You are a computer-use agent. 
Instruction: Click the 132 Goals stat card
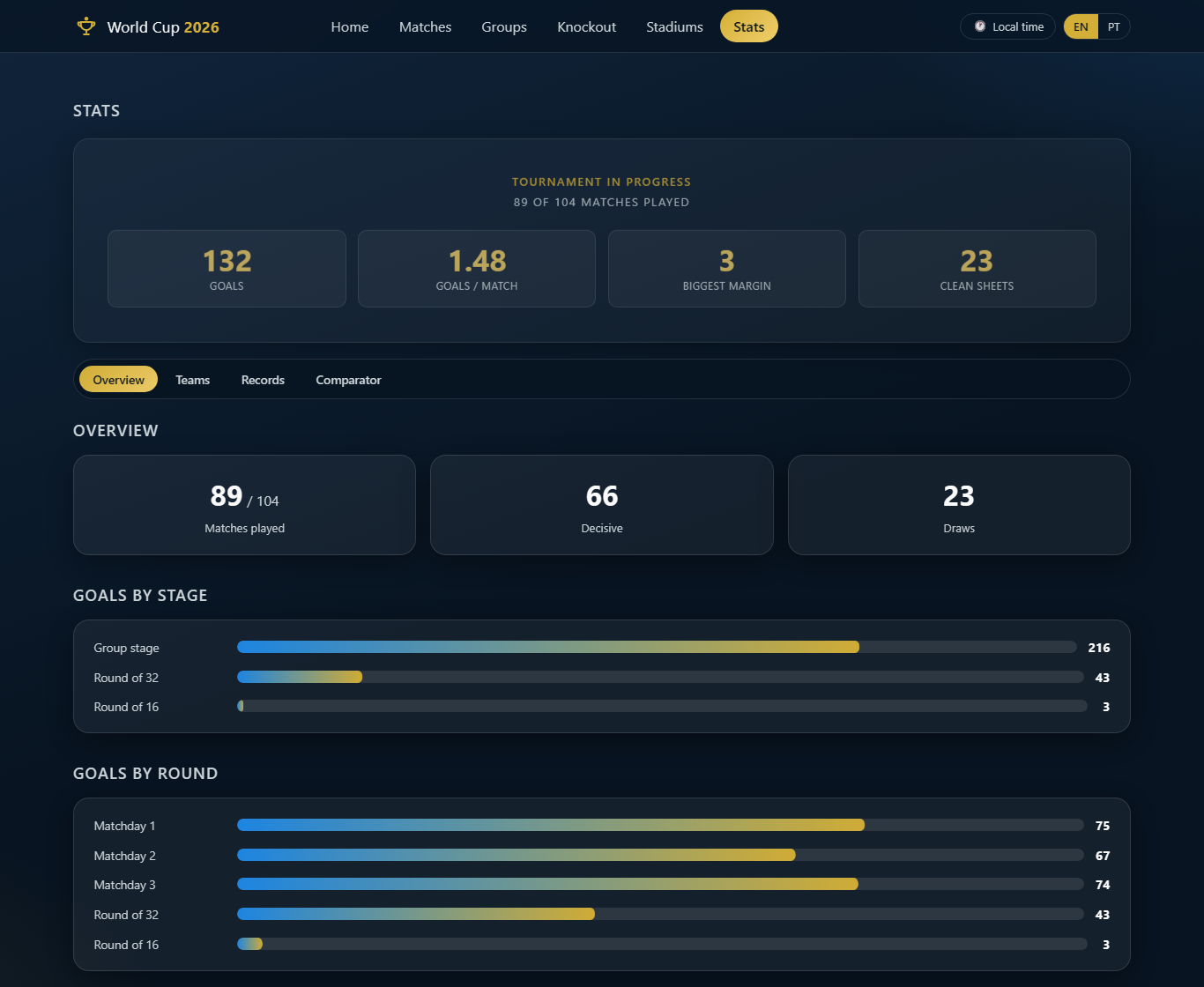tap(227, 269)
